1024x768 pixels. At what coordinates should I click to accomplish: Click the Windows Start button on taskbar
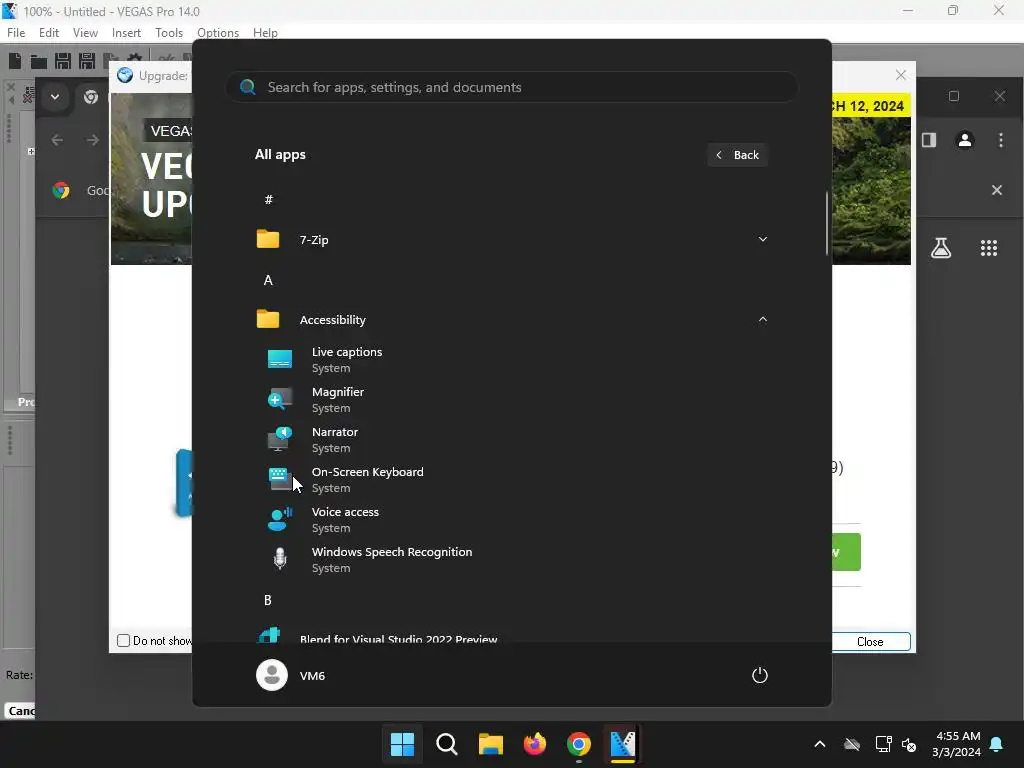click(x=402, y=744)
